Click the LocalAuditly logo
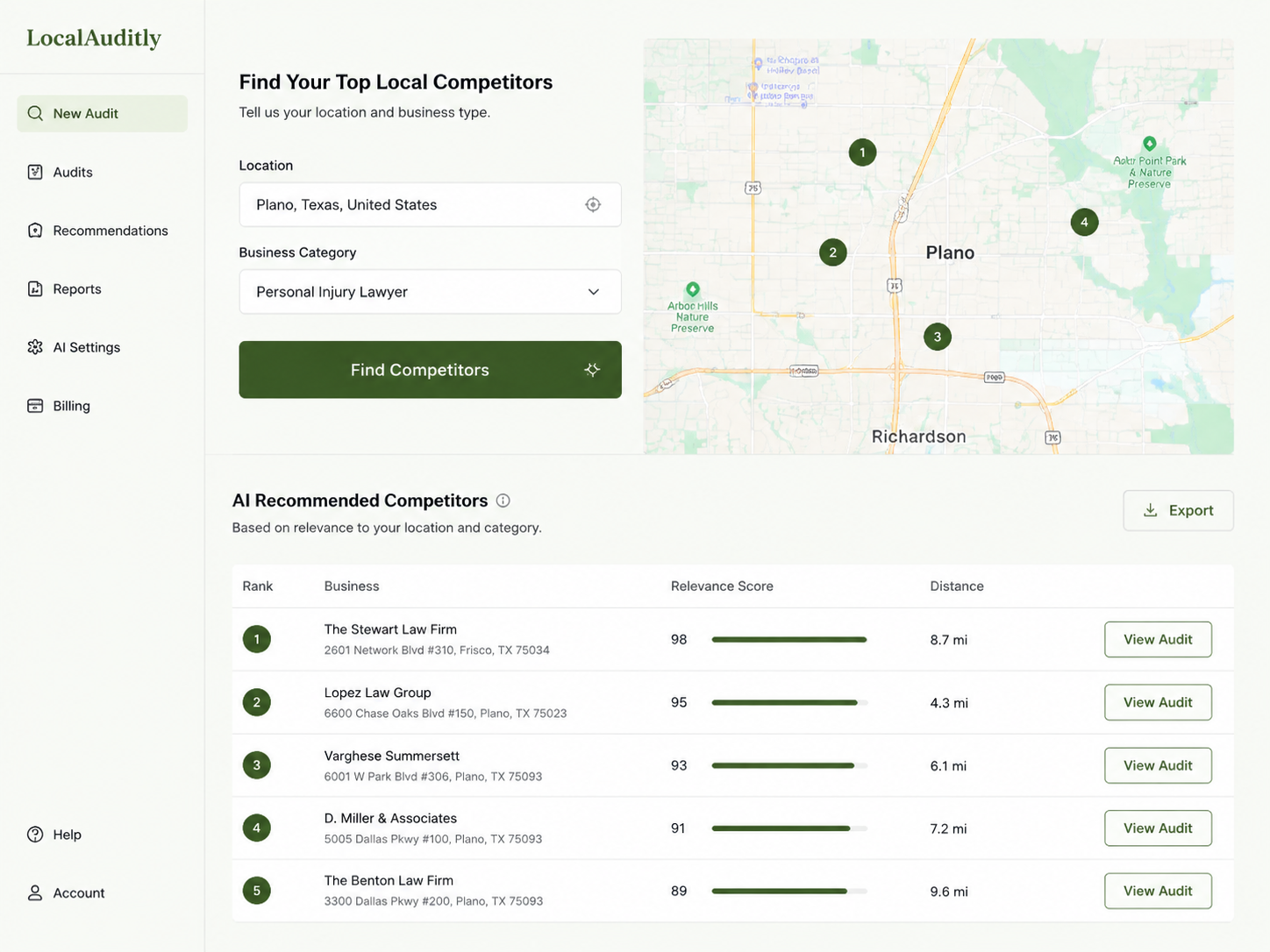The width and height of the screenshot is (1270, 952). pyautogui.click(x=94, y=38)
